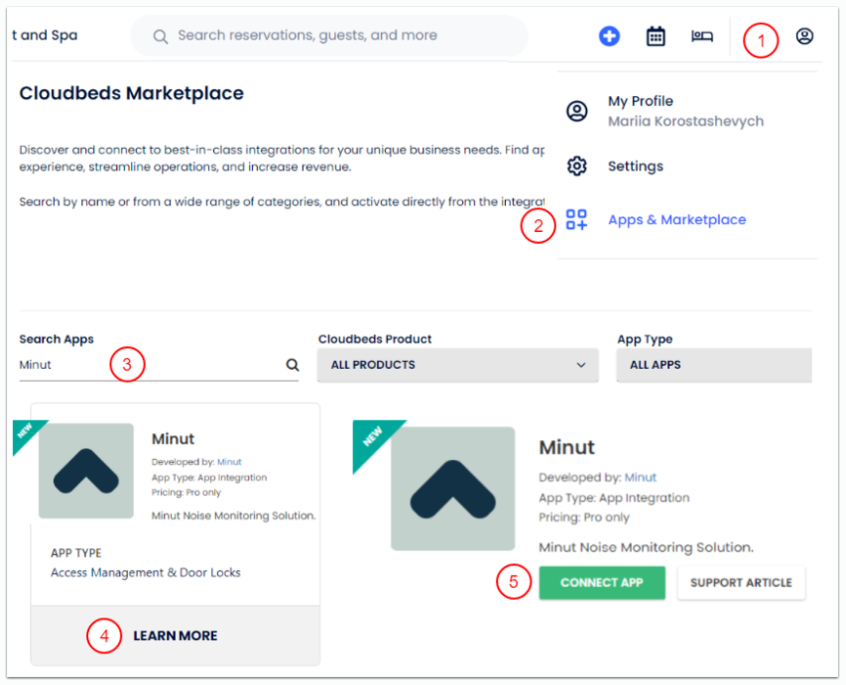Select the Minut logo on the small card

click(86, 471)
